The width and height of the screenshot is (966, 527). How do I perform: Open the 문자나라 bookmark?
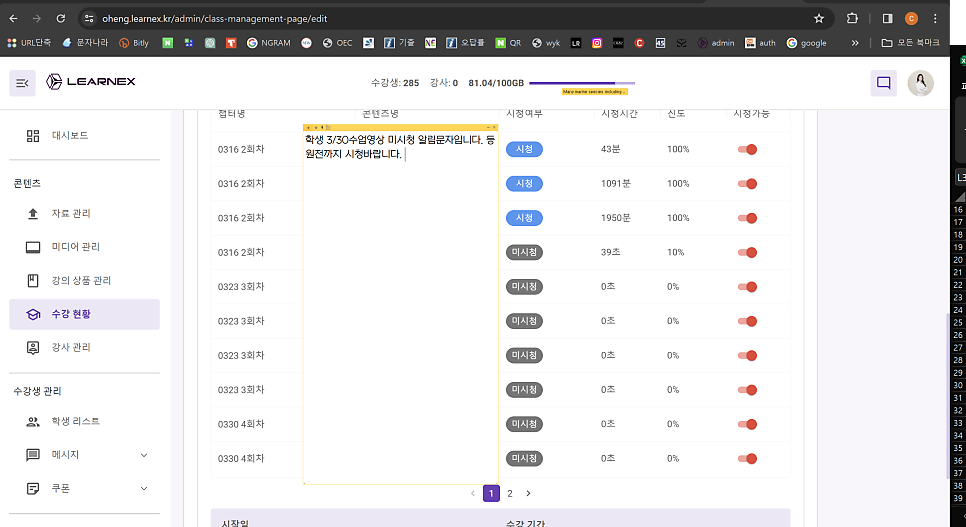[85, 43]
